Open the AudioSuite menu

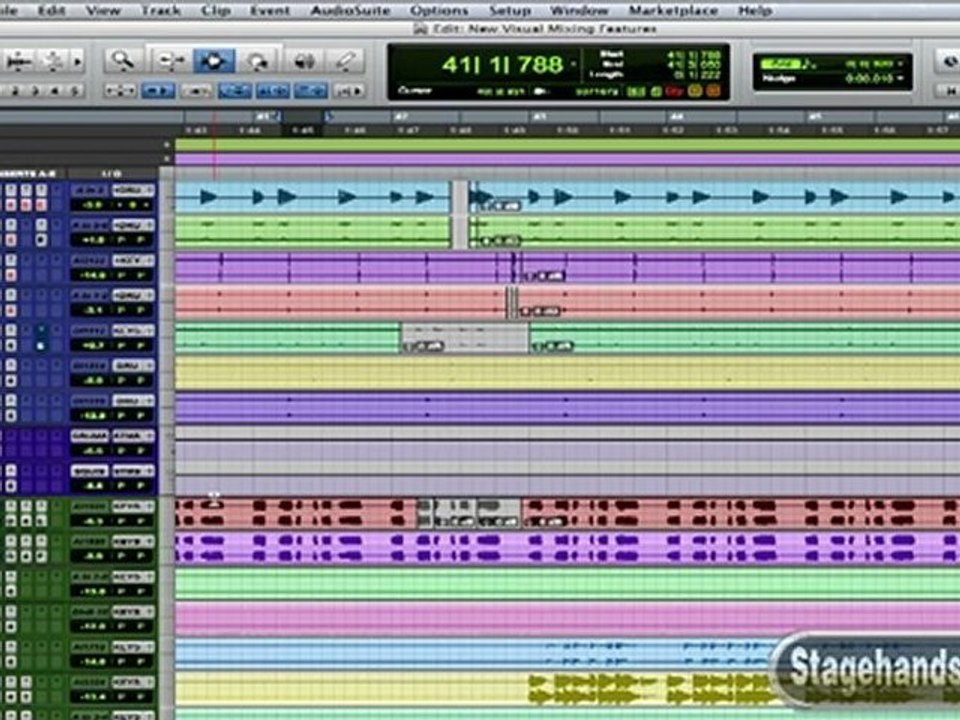coord(350,10)
